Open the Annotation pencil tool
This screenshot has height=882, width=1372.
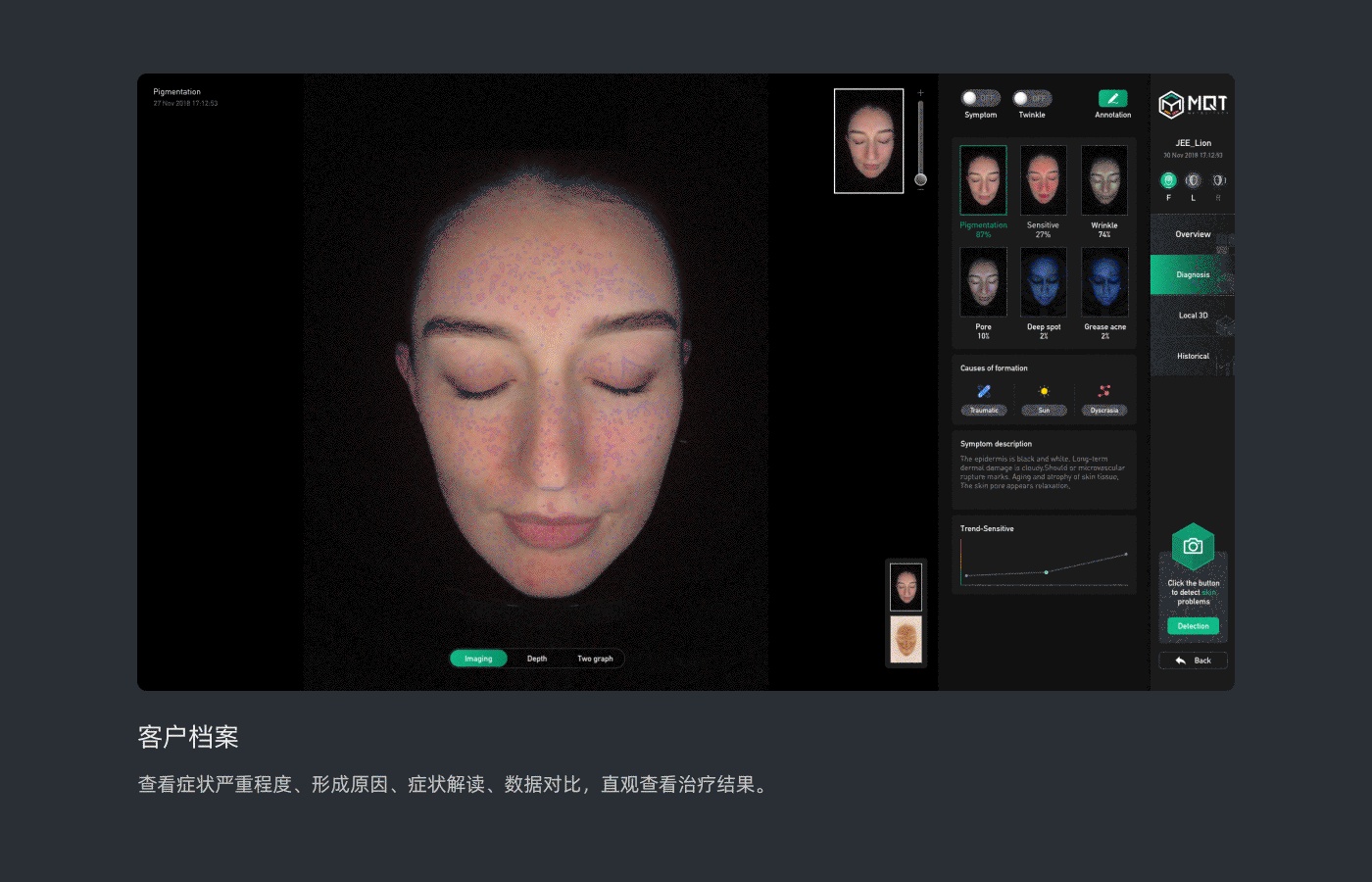[x=1112, y=98]
